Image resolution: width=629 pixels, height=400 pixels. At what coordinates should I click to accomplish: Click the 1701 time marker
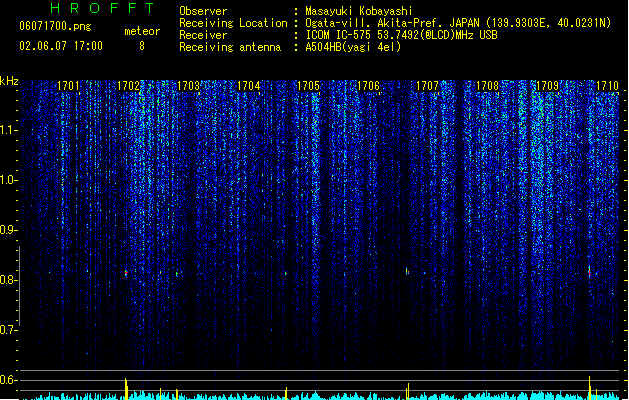tap(68, 86)
